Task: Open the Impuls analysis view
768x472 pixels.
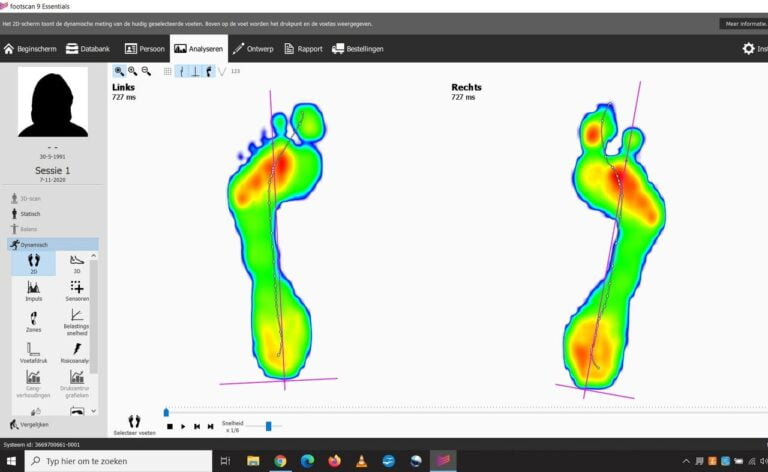Action: click(33, 290)
